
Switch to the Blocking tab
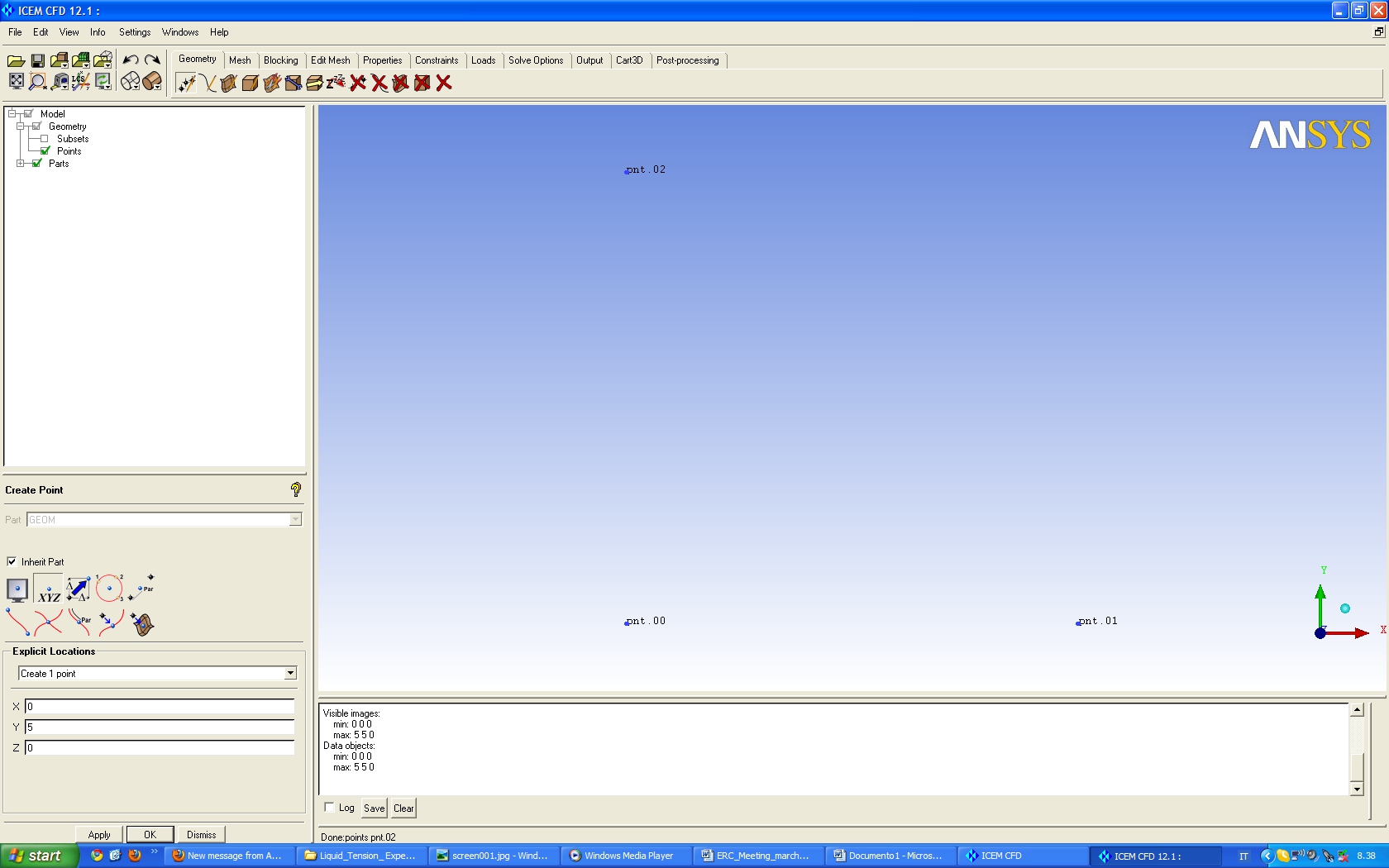tap(280, 60)
